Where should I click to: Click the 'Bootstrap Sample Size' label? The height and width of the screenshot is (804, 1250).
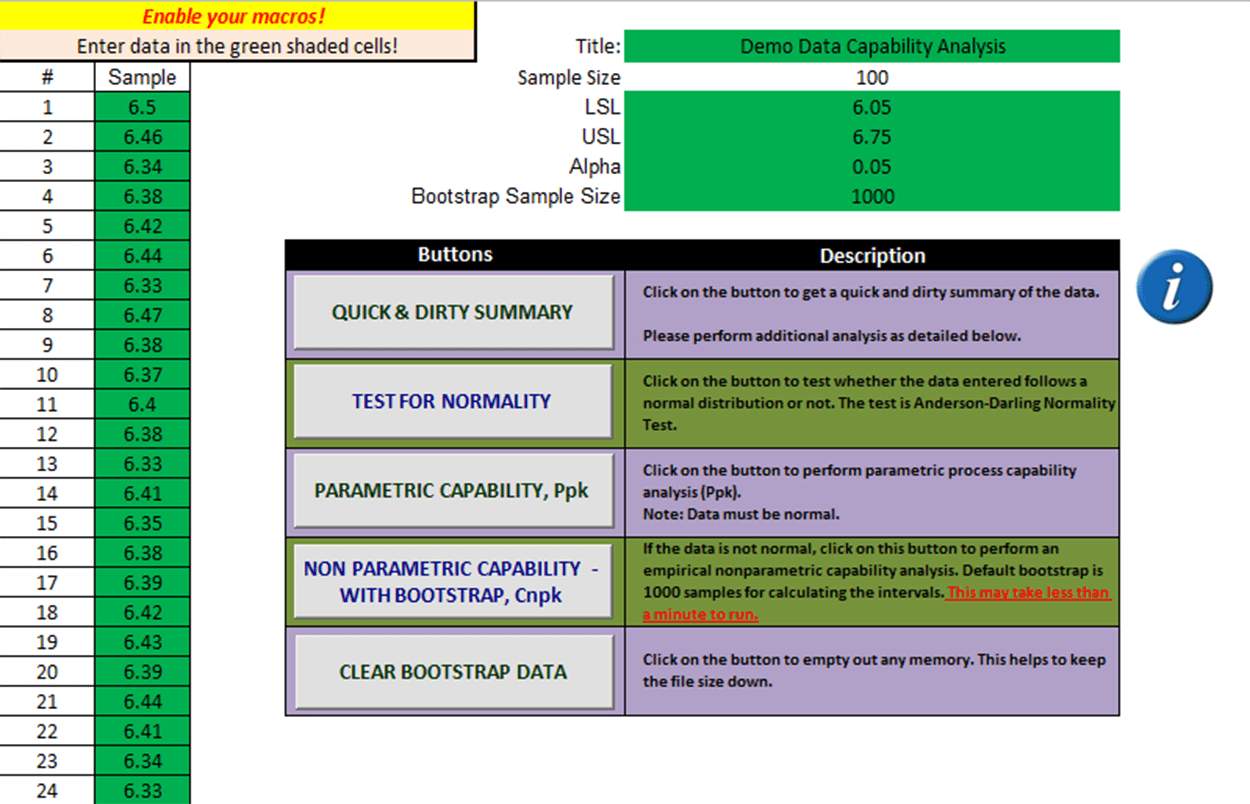[516, 197]
